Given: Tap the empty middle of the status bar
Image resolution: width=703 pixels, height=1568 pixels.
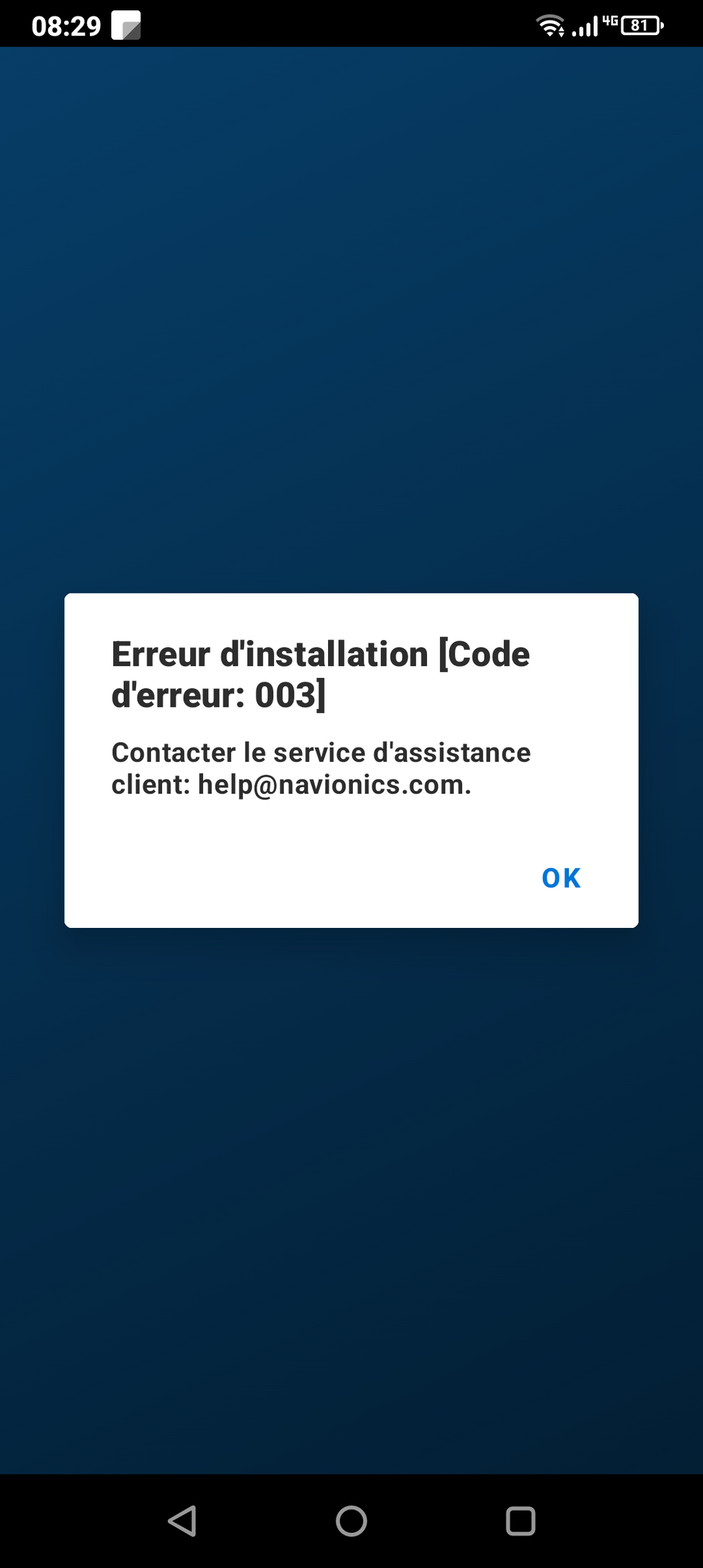Looking at the screenshot, I should point(336,25).
